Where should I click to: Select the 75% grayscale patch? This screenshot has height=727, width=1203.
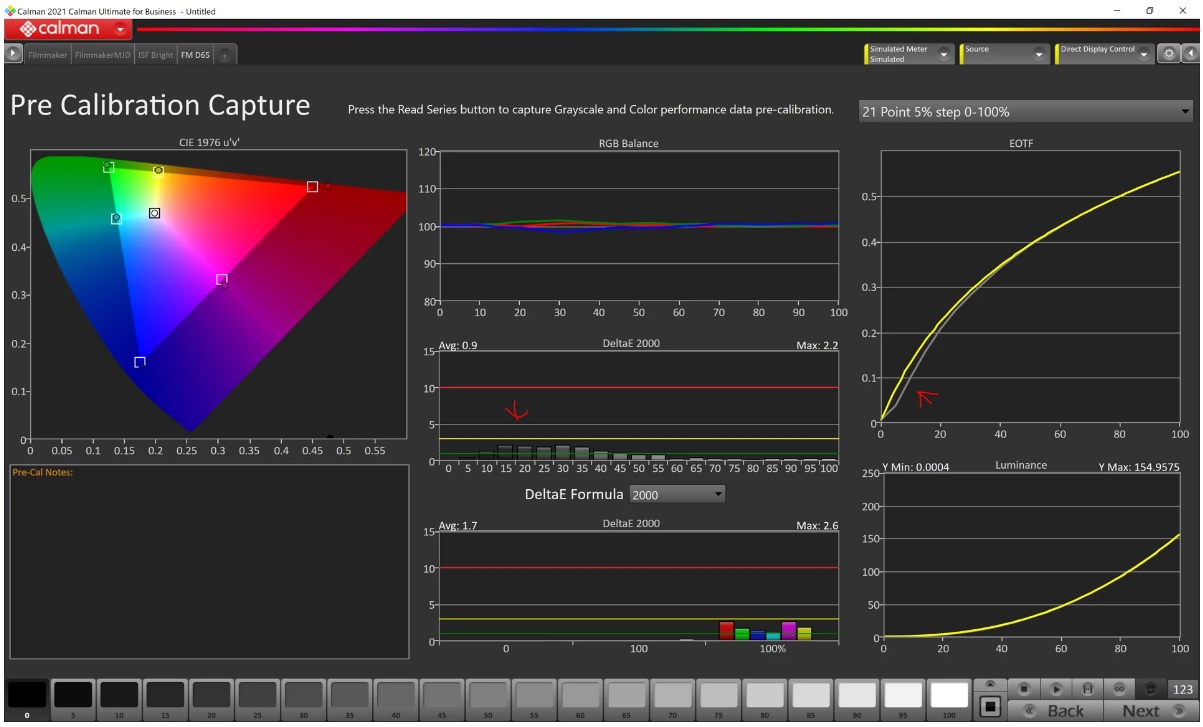point(718,698)
